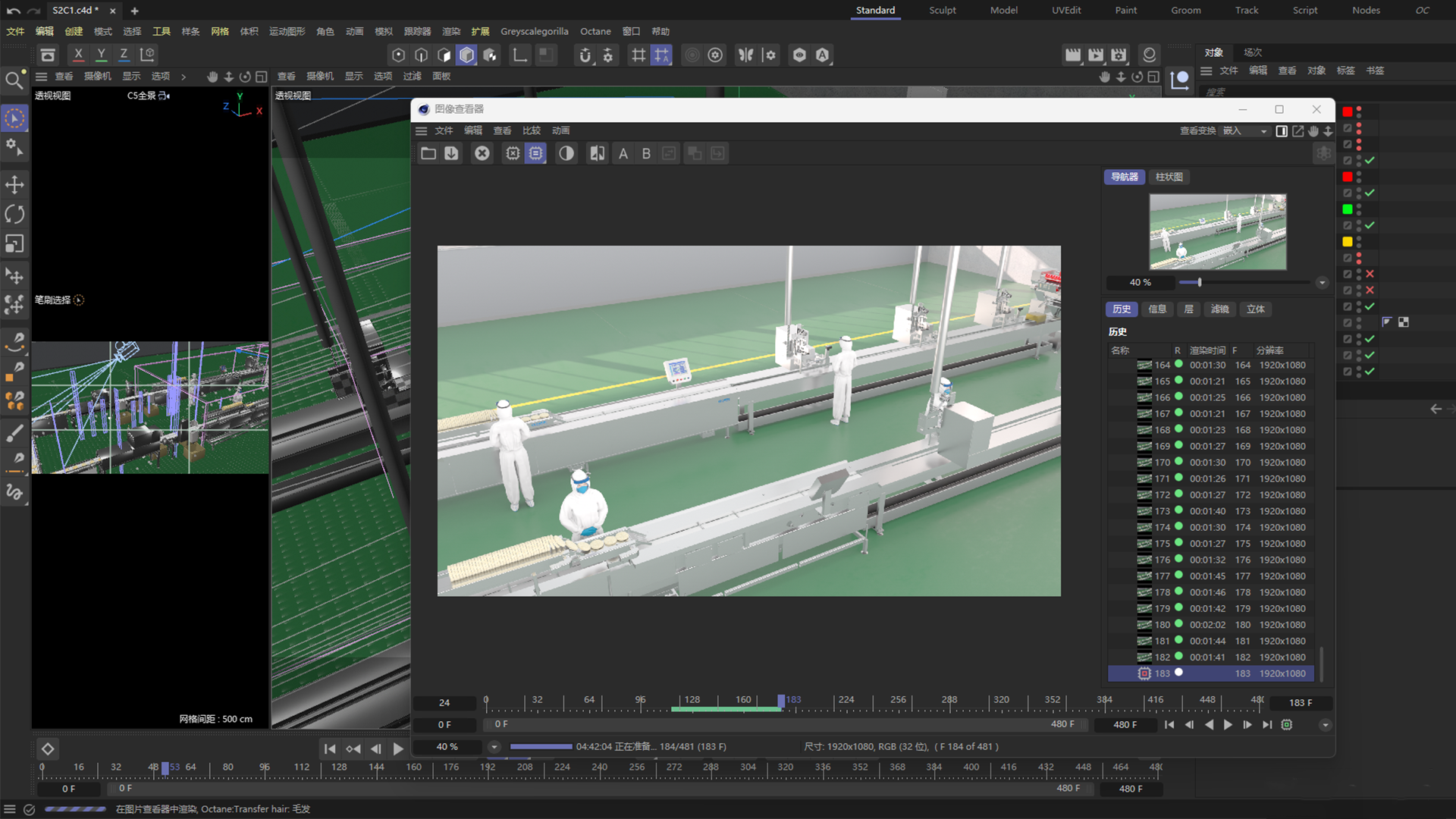1456x819 pixels.
Task: Open left viewport hamburger menu
Action: point(42,77)
